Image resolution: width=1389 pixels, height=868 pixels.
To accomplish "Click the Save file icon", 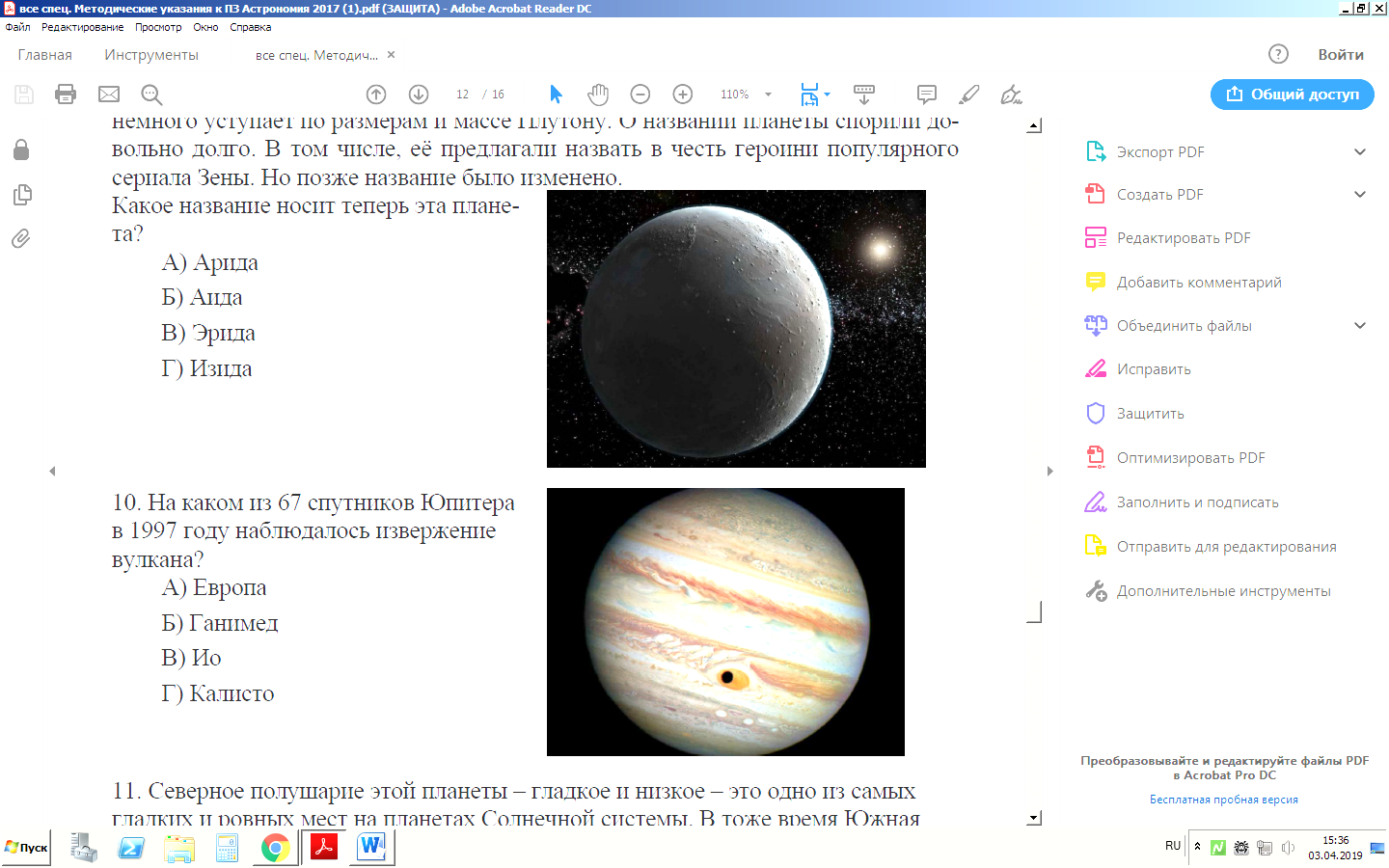I will 24,95.
